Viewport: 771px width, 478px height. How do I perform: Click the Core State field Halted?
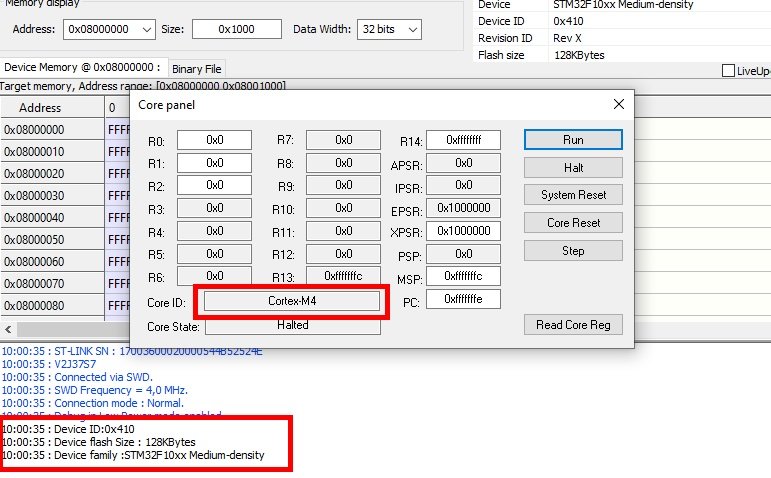[x=293, y=326]
